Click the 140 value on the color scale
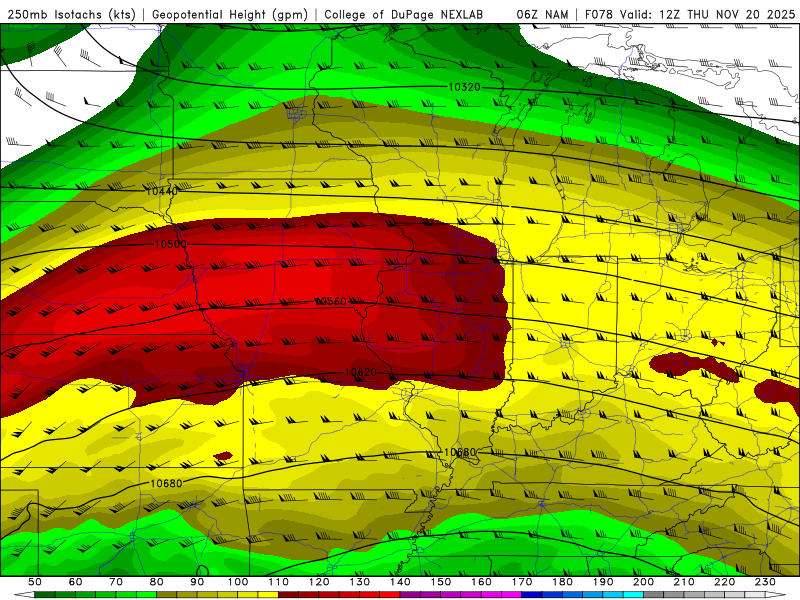Viewport: 800px width, 600px height. tap(400, 582)
